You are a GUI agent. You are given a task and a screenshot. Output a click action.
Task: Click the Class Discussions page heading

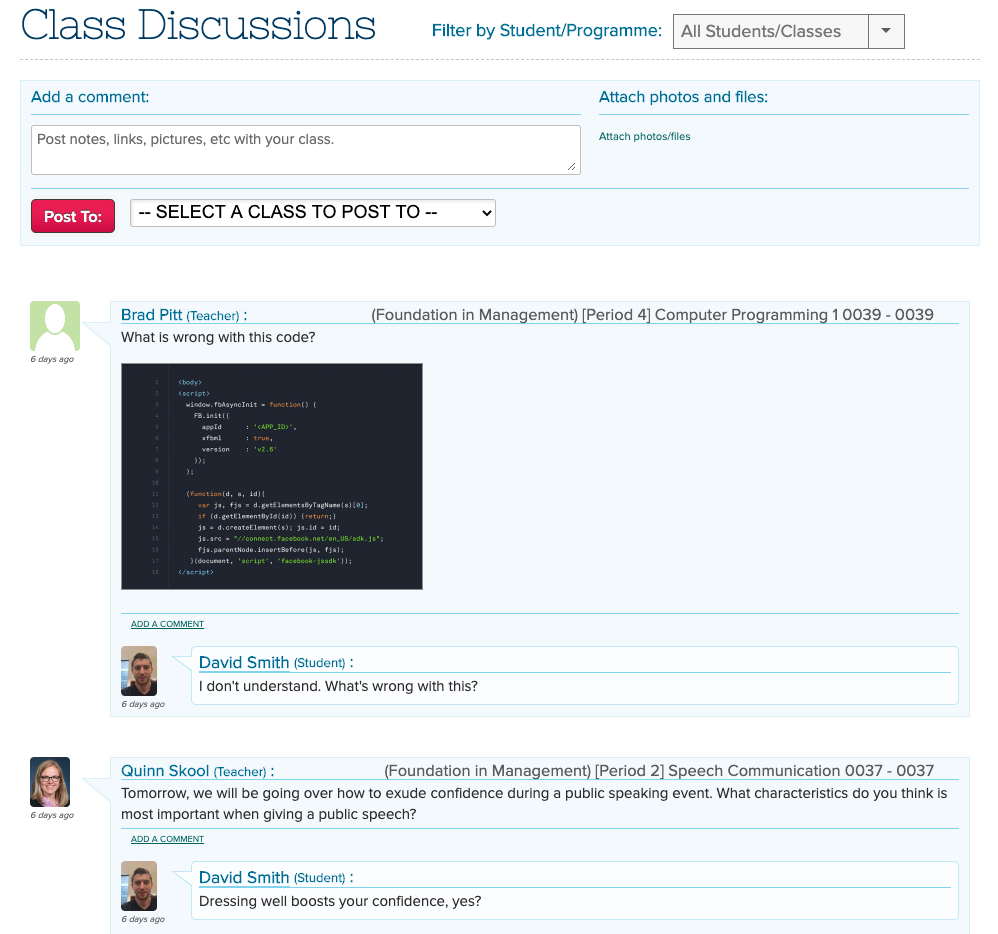point(198,25)
